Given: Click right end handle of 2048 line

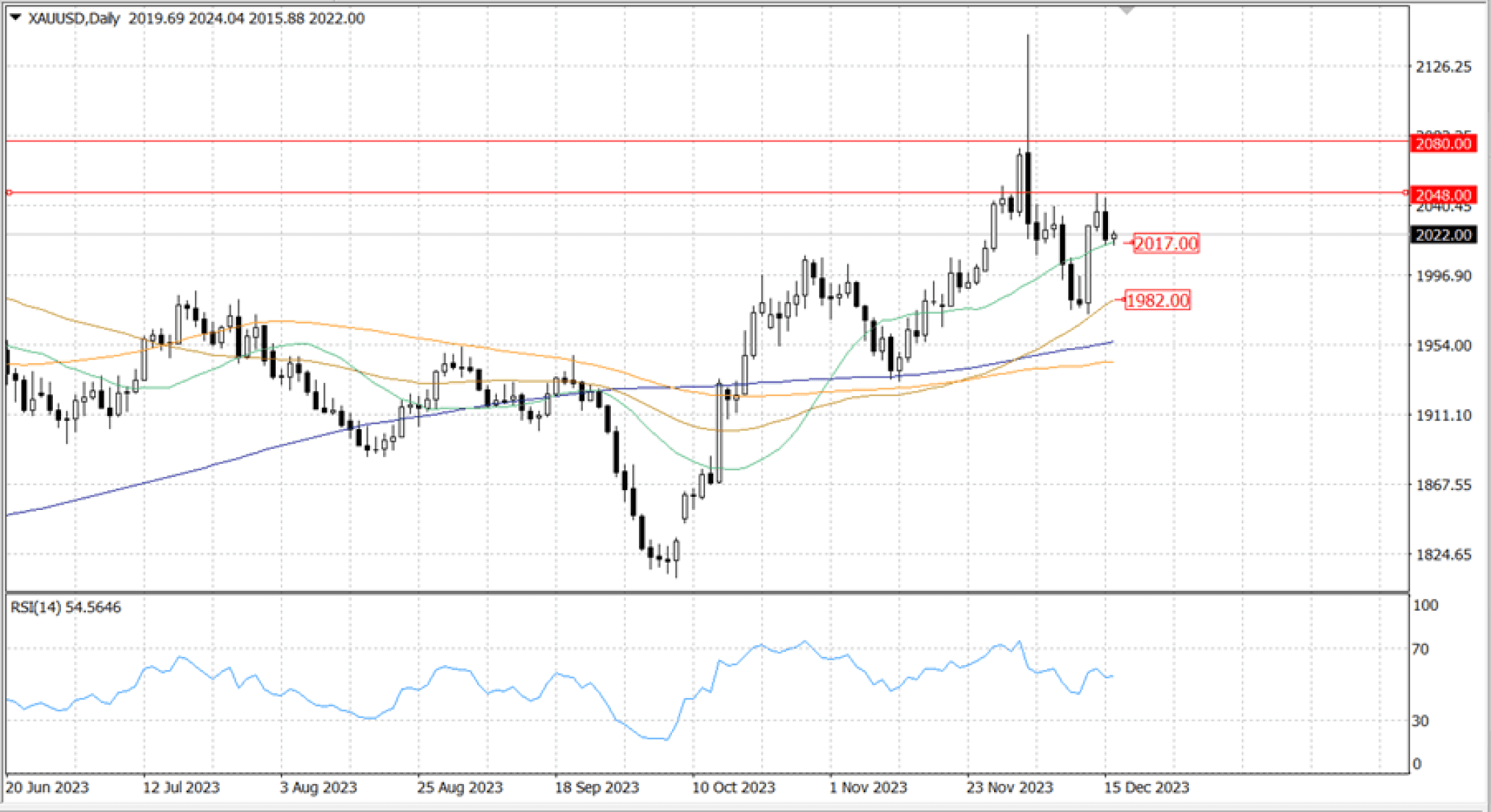Looking at the screenshot, I should (1405, 193).
